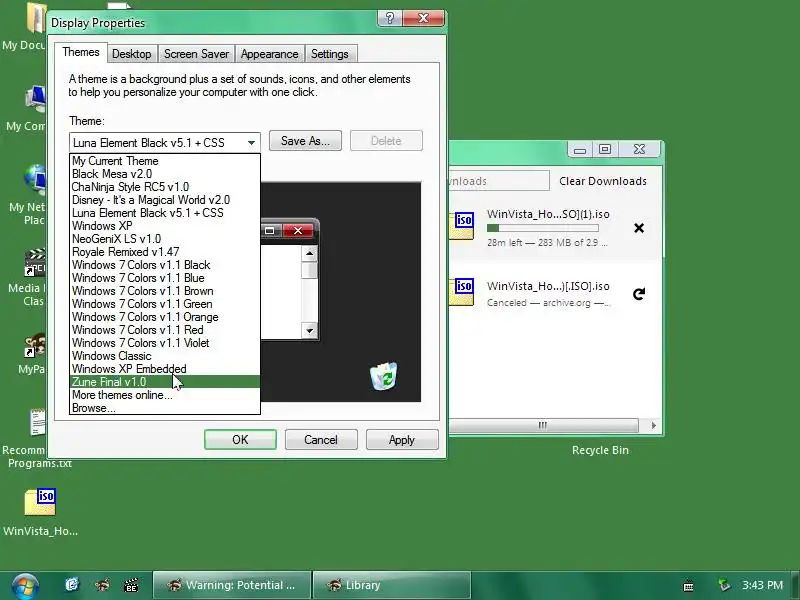Image resolution: width=800 pixels, height=600 pixels.
Task: Click preview window's scroll up arrow
Action: pos(309,254)
